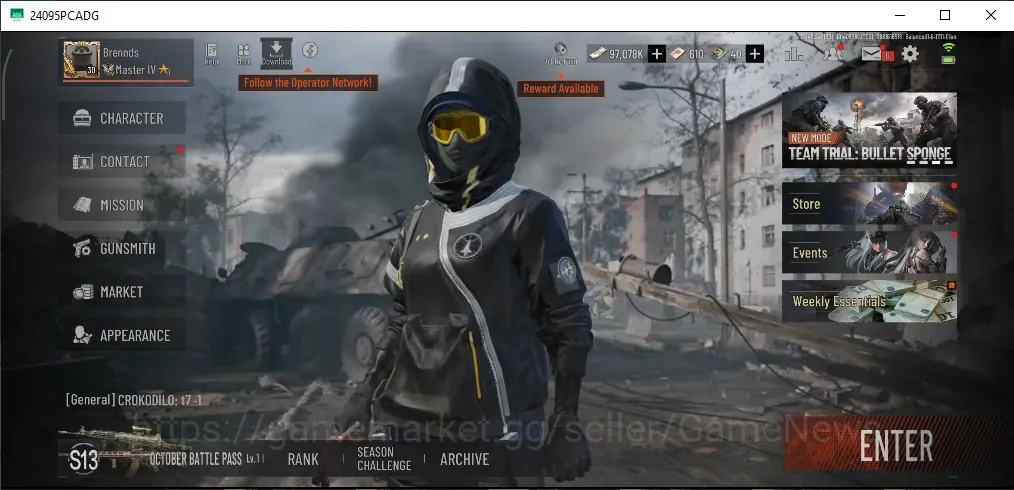Viewport: 1014px width, 490px height.
Task: Open the ARCHIVE tab
Action: tap(464, 460)
